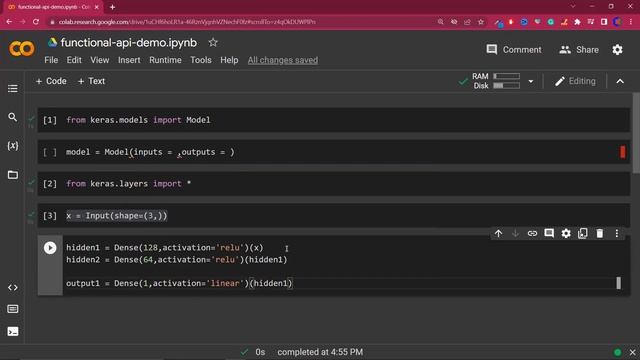This screenshot has width=640, height=360.
Task: Open more cell actions menu
Action: [x=616, y=233]
